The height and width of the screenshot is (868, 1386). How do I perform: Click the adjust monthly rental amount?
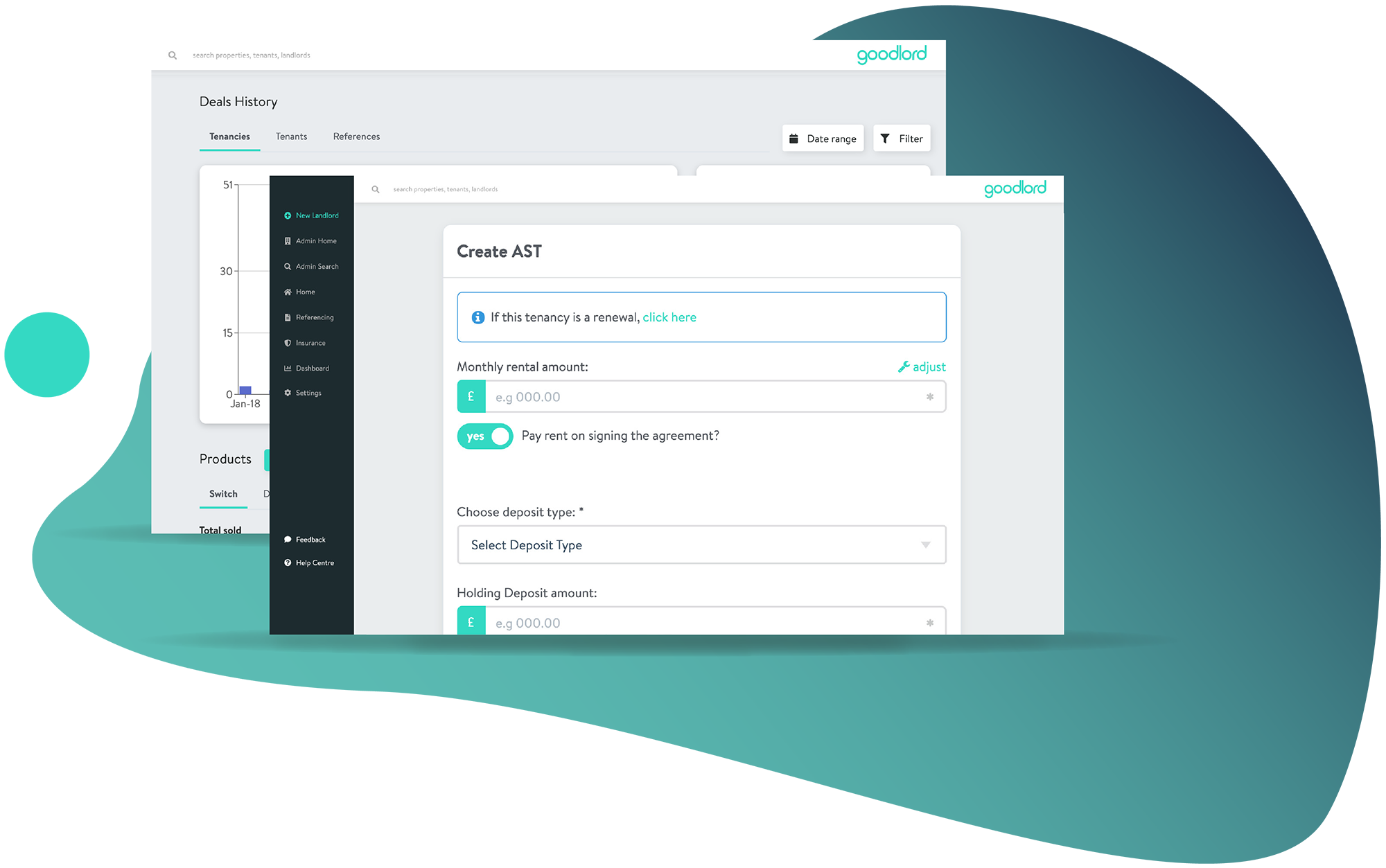(x=920, y=367)
